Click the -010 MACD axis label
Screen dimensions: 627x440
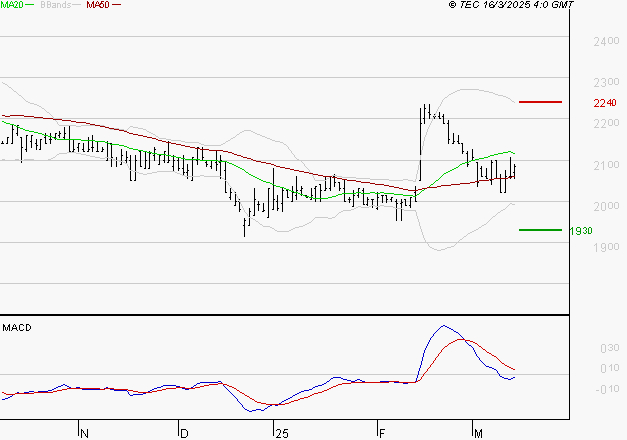pos(606,390)
